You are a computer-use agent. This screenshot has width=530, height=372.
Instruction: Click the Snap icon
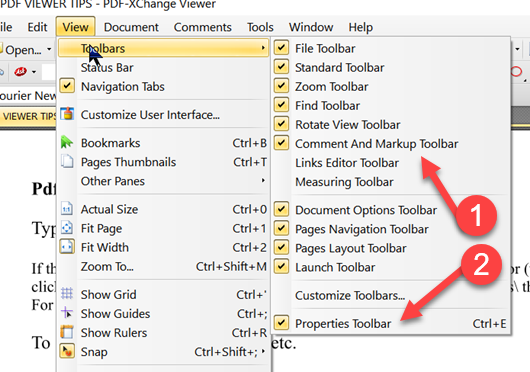(x=67, y=351)
